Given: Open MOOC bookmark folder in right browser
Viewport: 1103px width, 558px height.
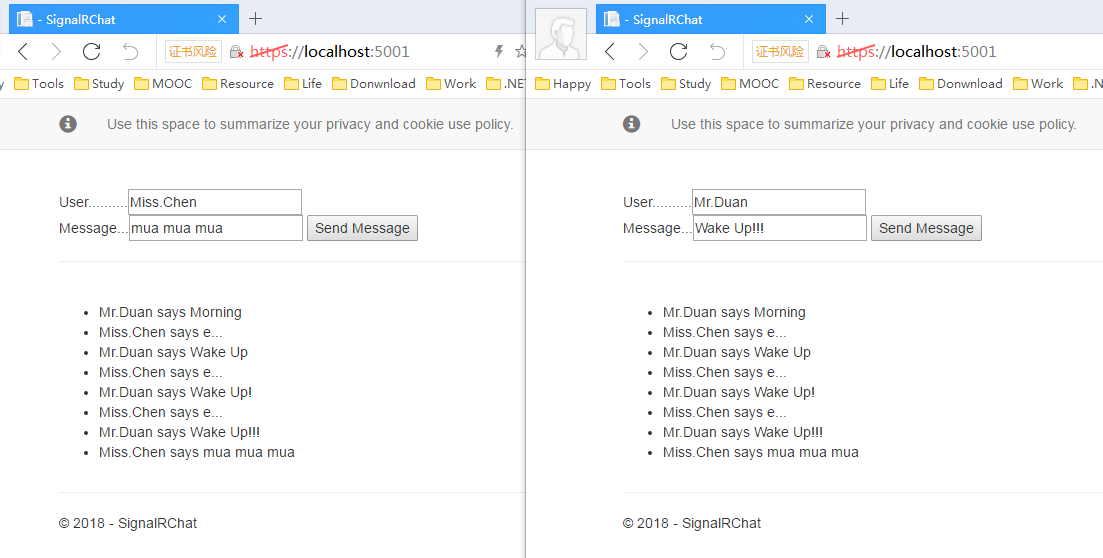Looking at the screenshot, I should tap(750, 84).
